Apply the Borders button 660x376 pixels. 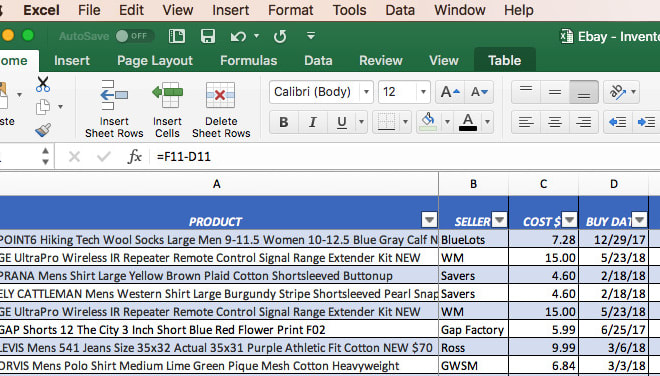[386, 122]
